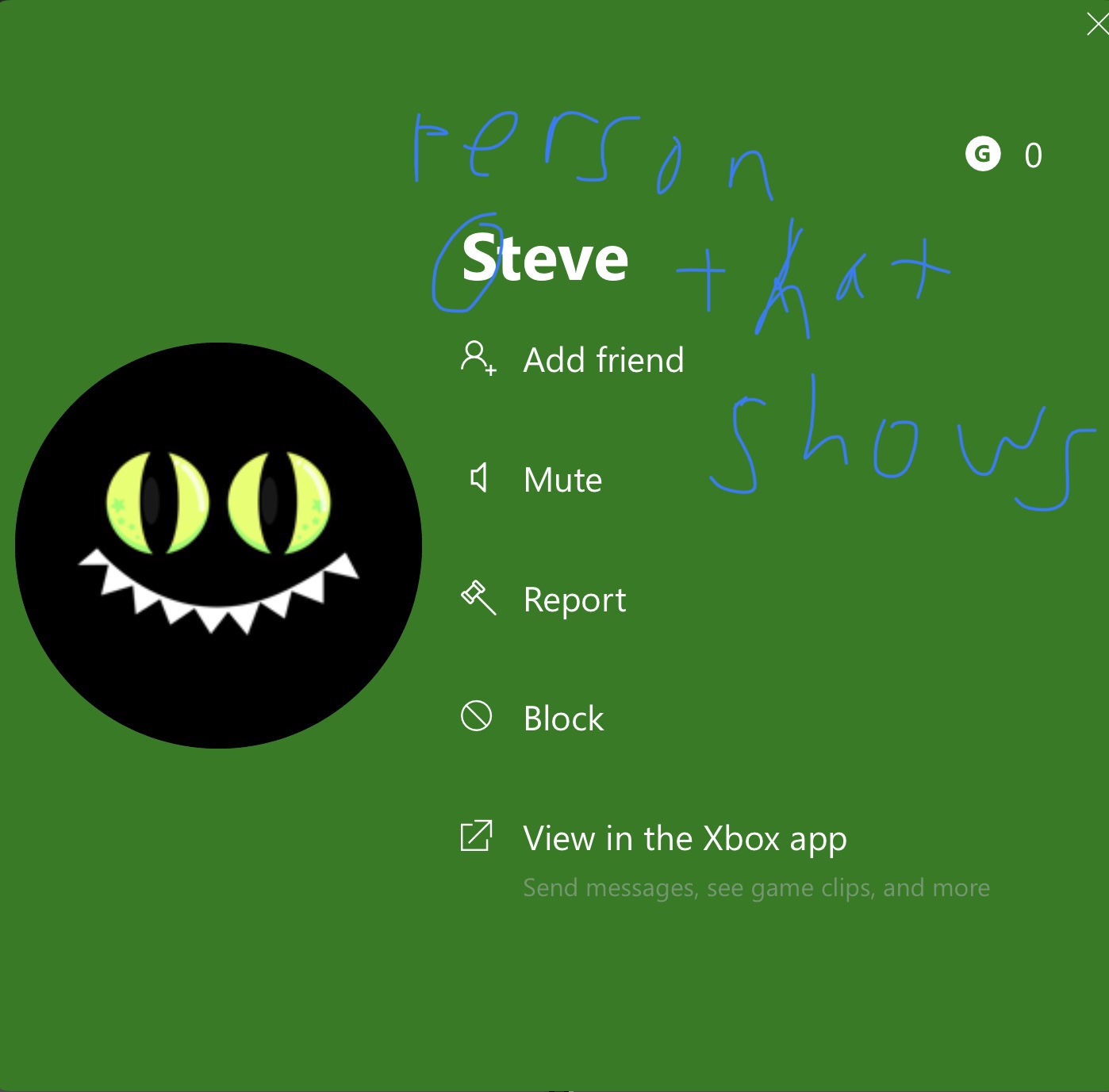
Task: Click the black cat face gamerpic
Action: (218, 546)
